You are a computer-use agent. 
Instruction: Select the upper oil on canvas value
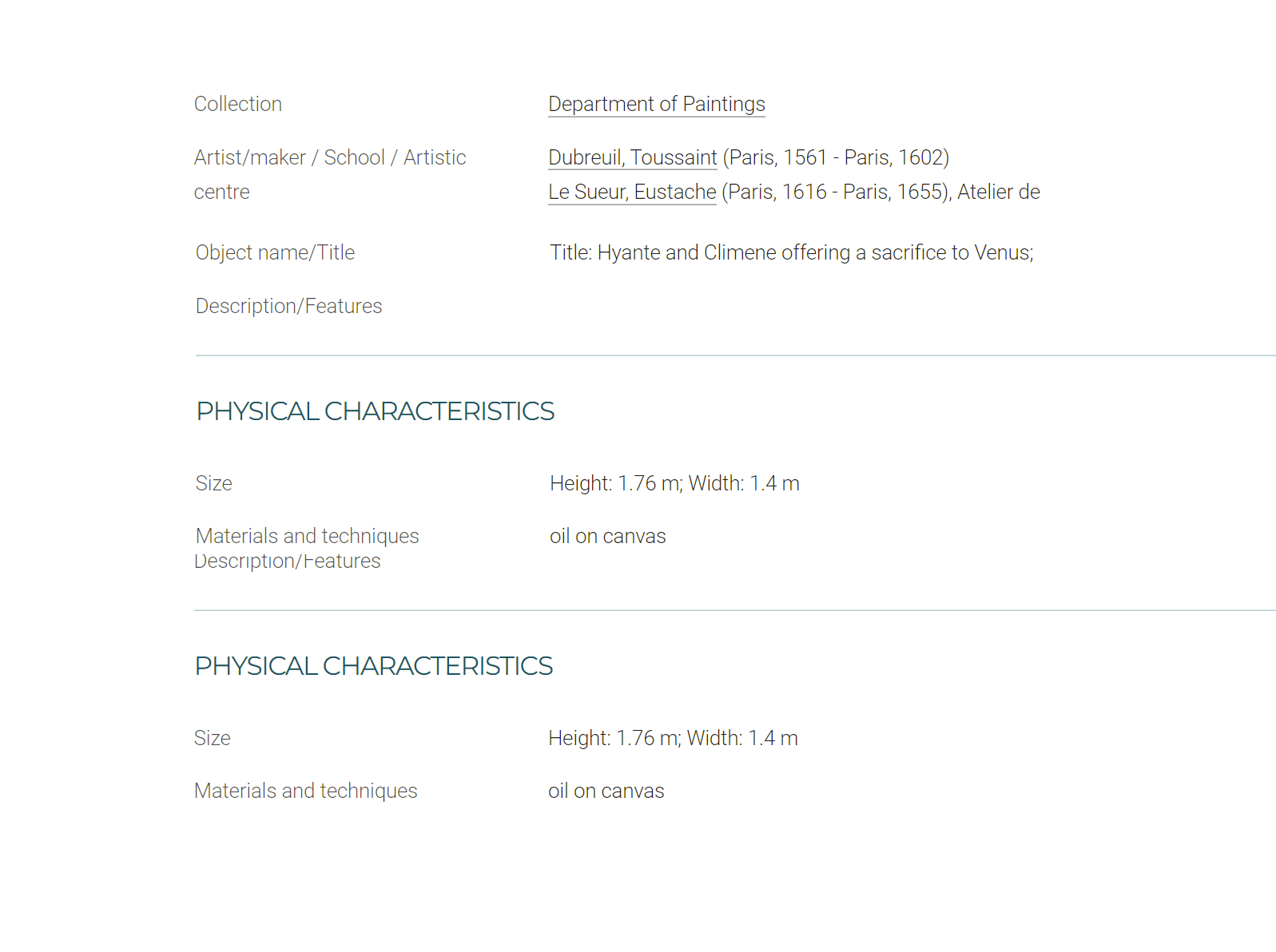click(607, 537)
